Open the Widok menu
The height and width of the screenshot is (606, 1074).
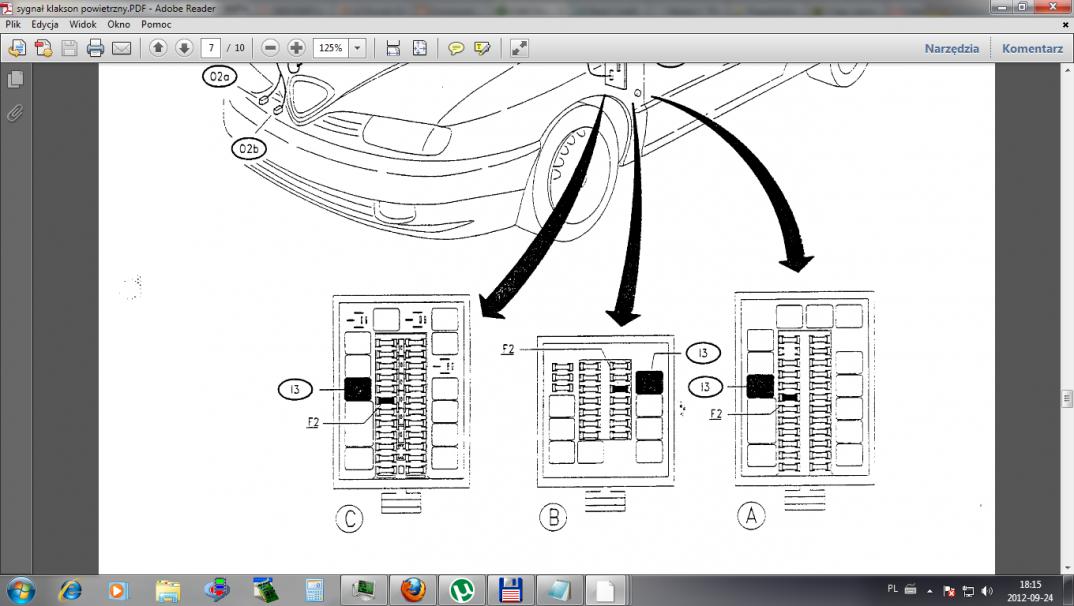[83, 24]
